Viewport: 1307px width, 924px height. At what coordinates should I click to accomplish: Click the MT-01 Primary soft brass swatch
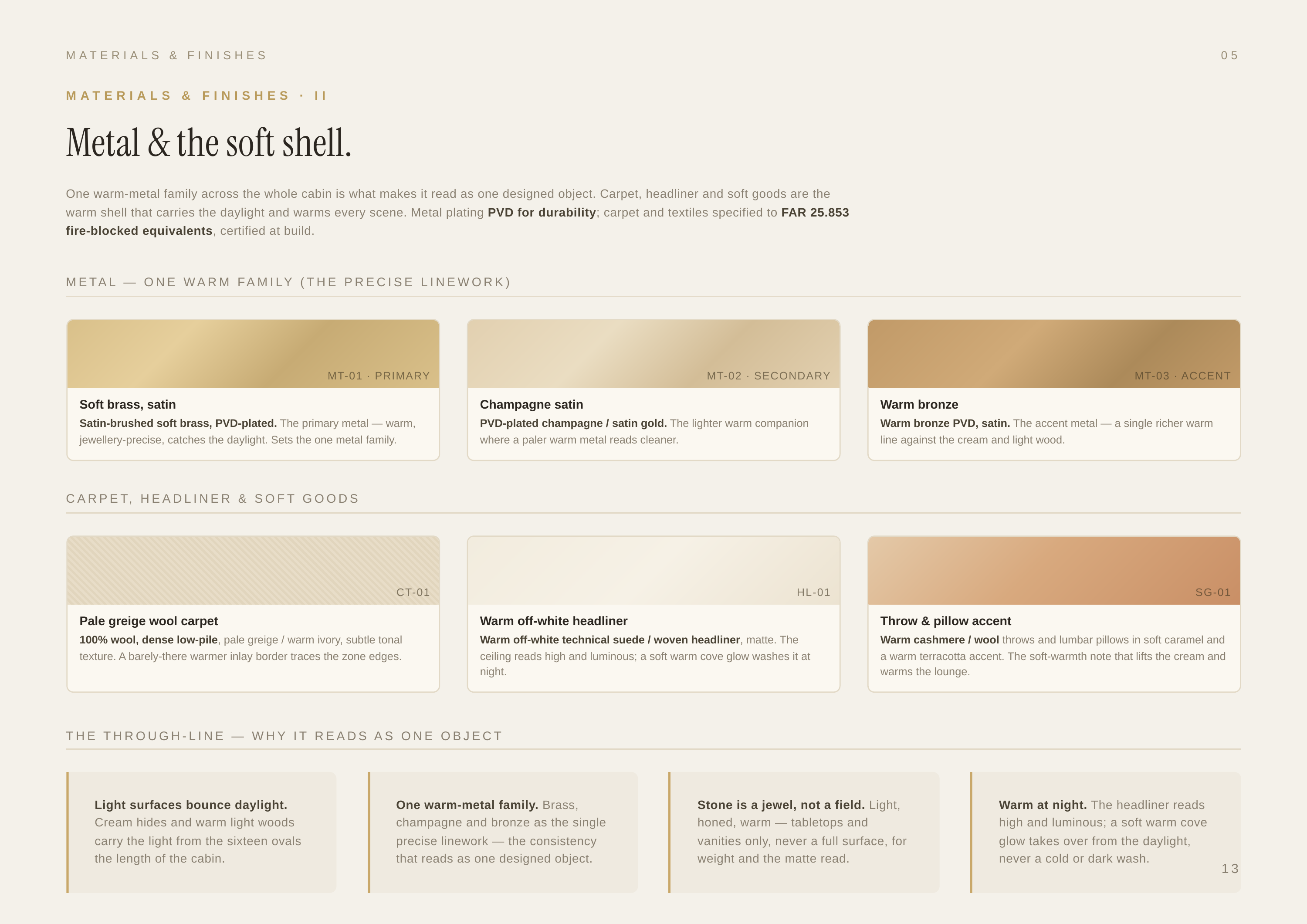[253, 354]
